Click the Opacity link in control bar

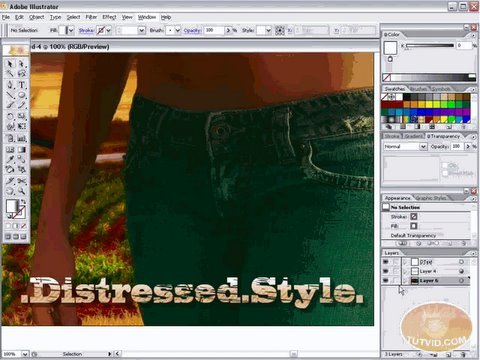coord(192,31)
